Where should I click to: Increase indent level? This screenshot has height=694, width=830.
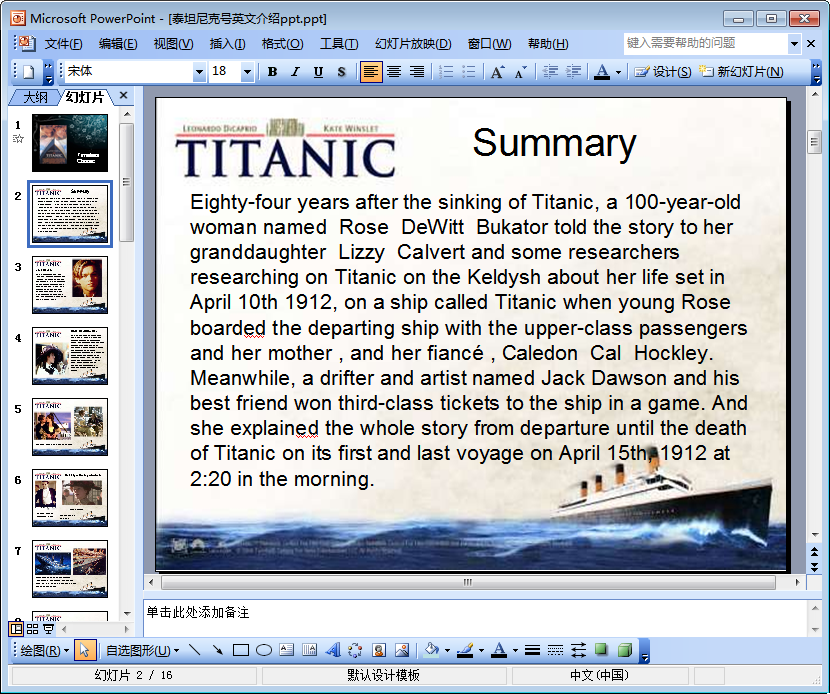(x=573, y=72)
